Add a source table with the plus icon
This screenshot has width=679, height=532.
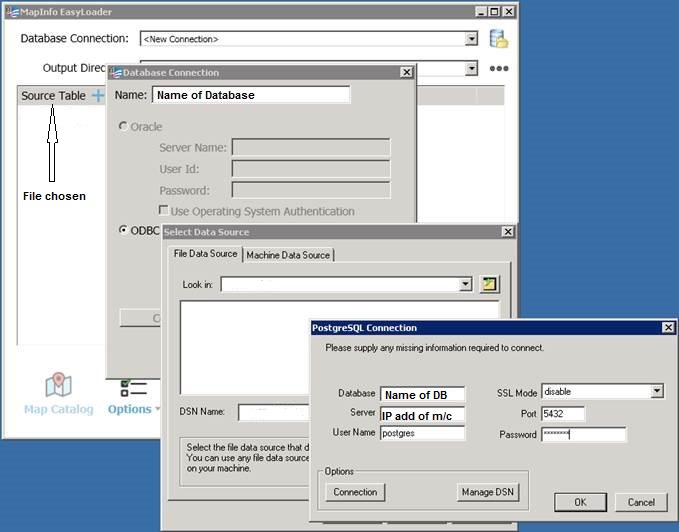97,95
